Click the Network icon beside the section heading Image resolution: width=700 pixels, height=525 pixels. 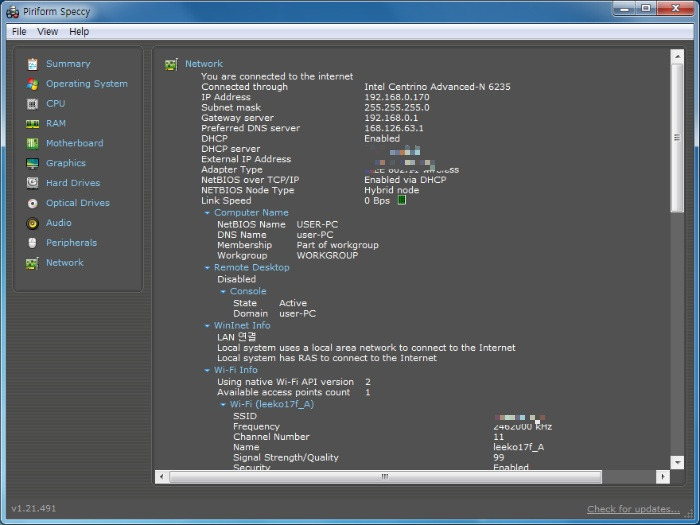coord(171,64)
